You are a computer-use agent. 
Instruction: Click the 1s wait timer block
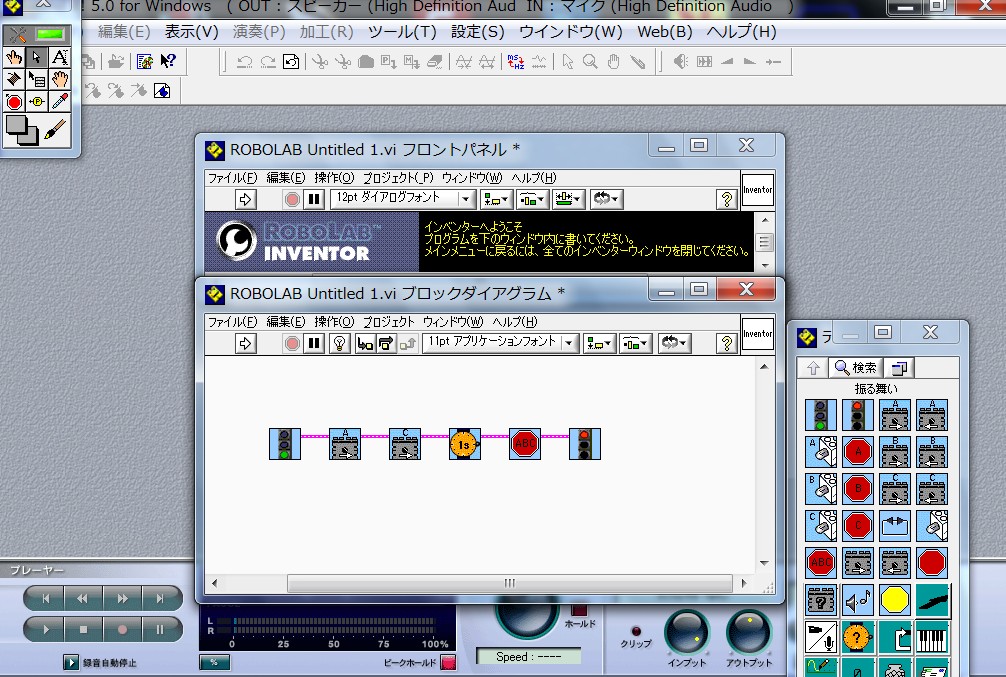coord(465,444)
